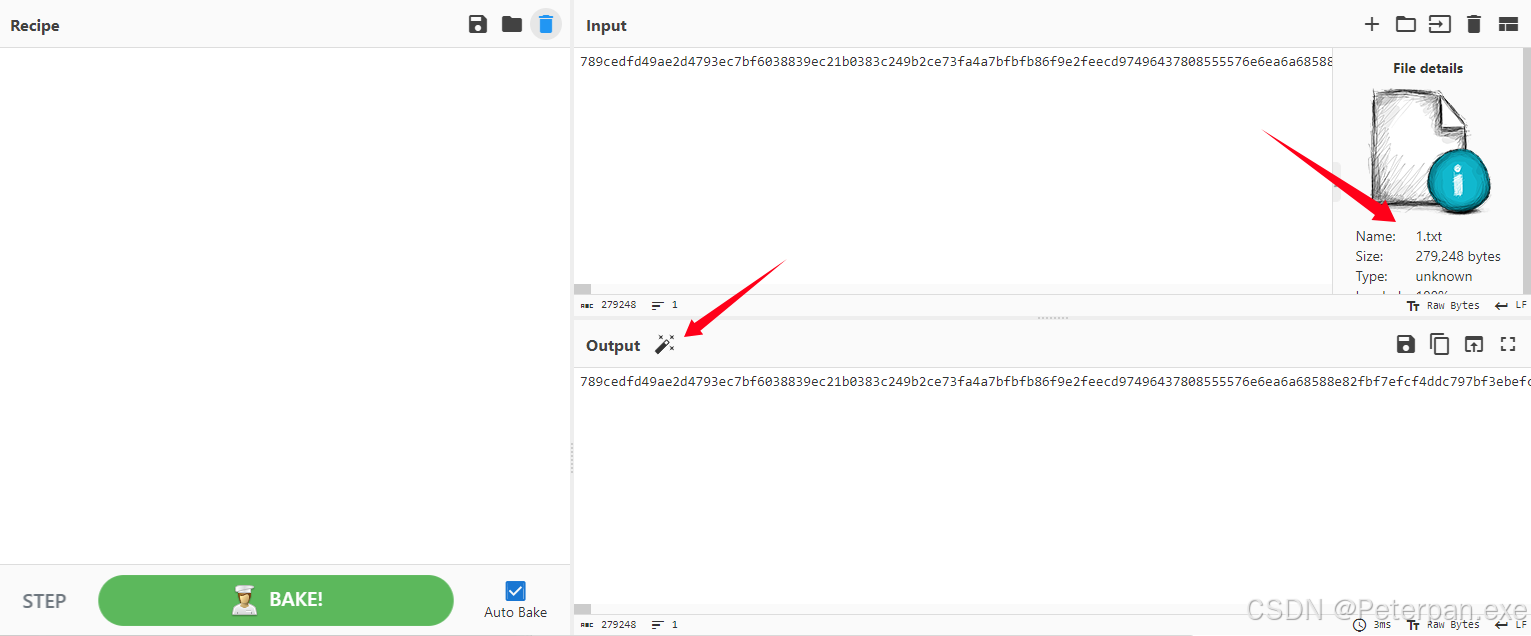Copy raw output to clipboard
1531x636 pixels.
pyautogui.click(x=1440, y=344)
